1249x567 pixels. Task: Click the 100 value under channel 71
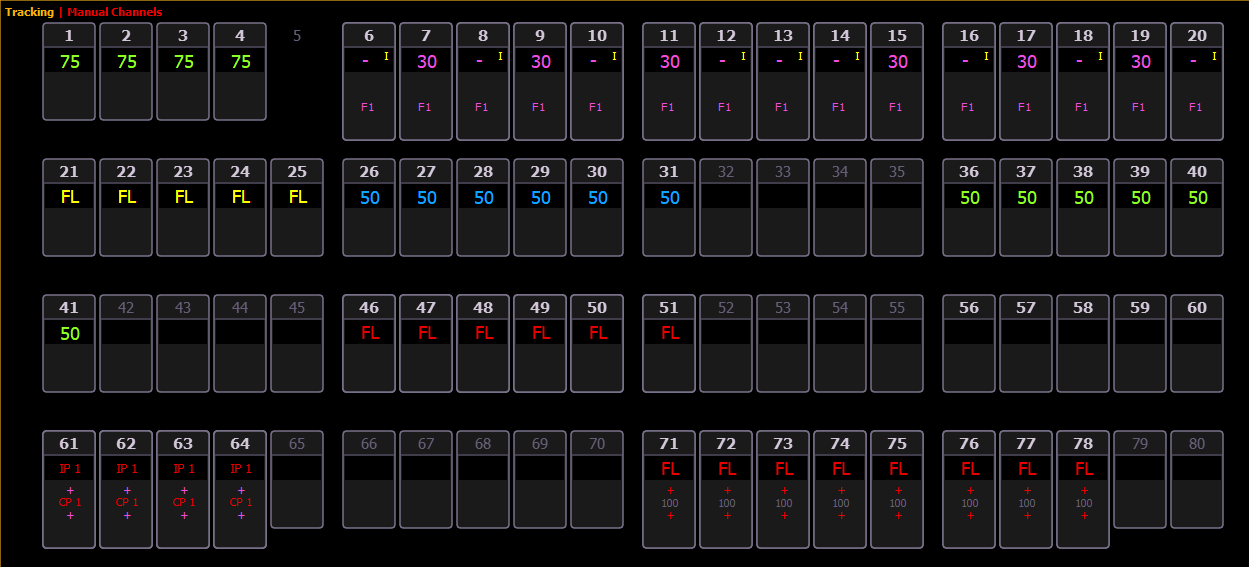click(669, 503)
